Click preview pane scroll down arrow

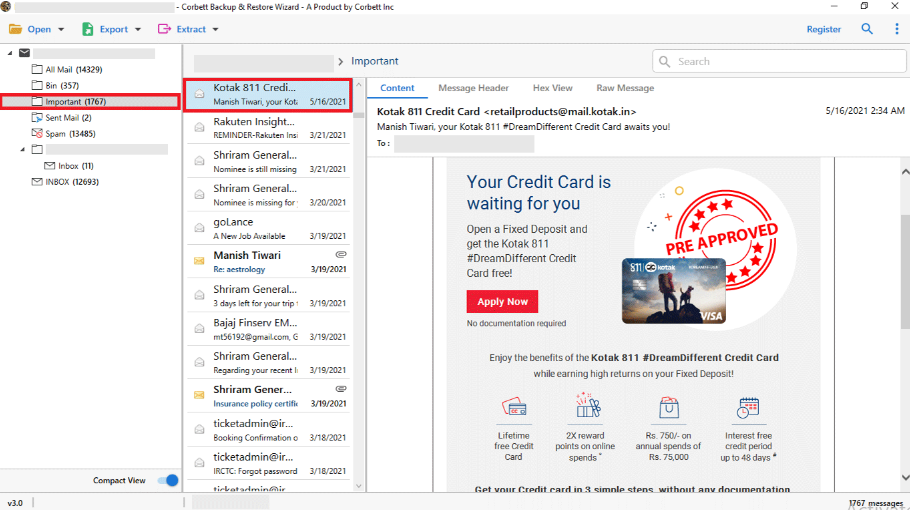(905, 478)
